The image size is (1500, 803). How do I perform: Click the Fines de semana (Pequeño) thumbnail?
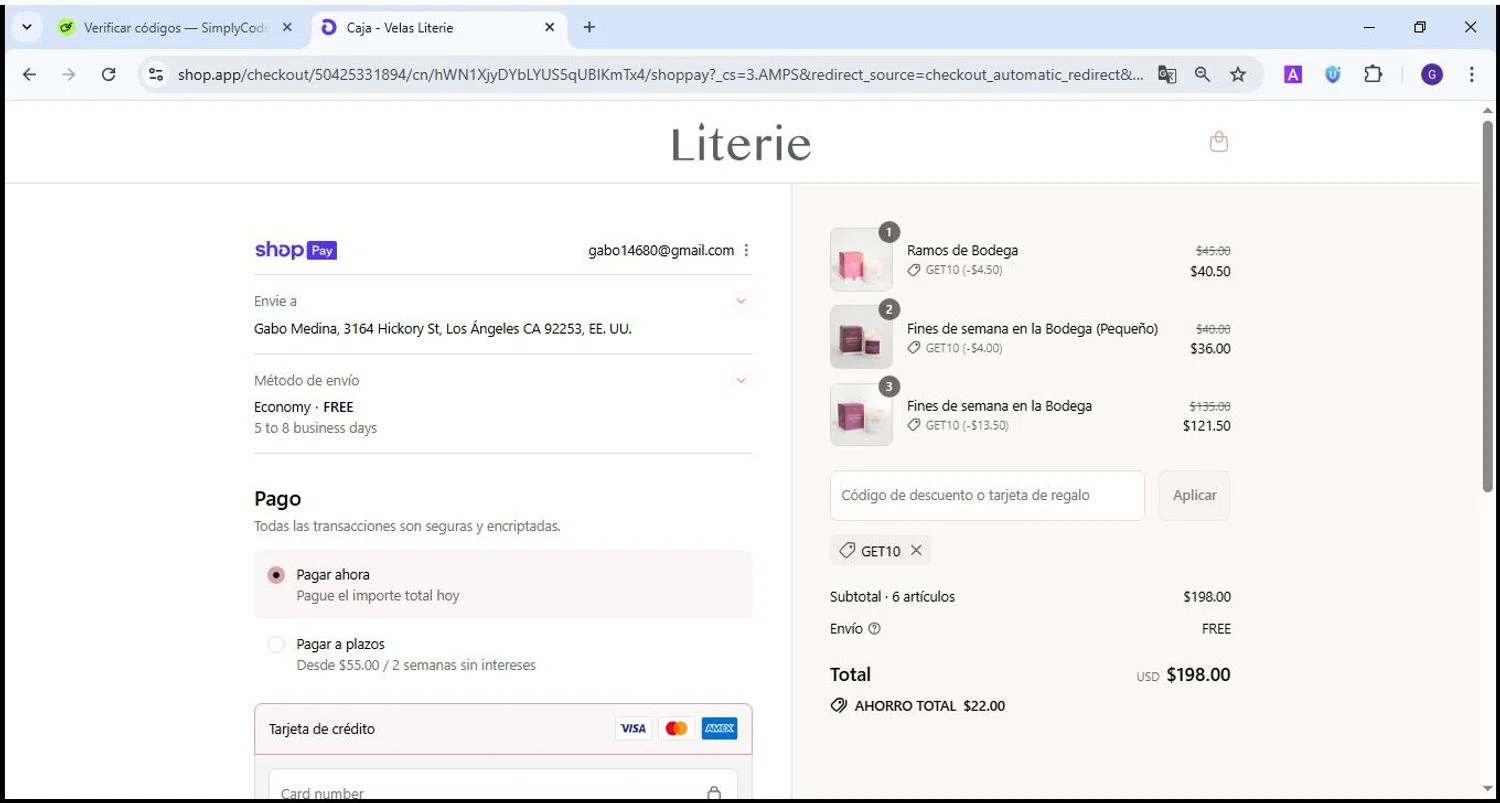point(861,337)
